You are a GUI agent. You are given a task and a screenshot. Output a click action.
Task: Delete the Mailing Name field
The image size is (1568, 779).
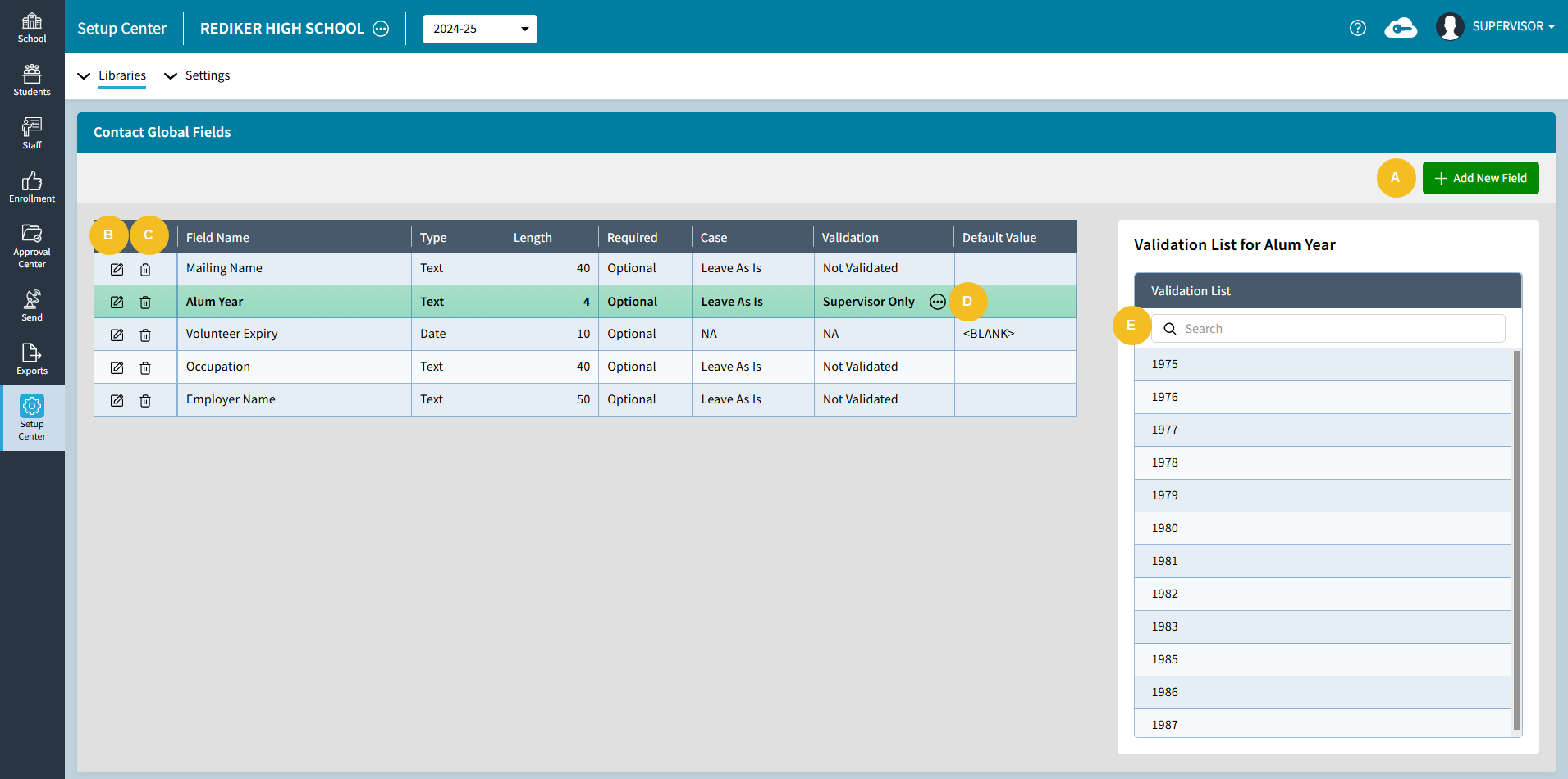(x=145, y=269)
